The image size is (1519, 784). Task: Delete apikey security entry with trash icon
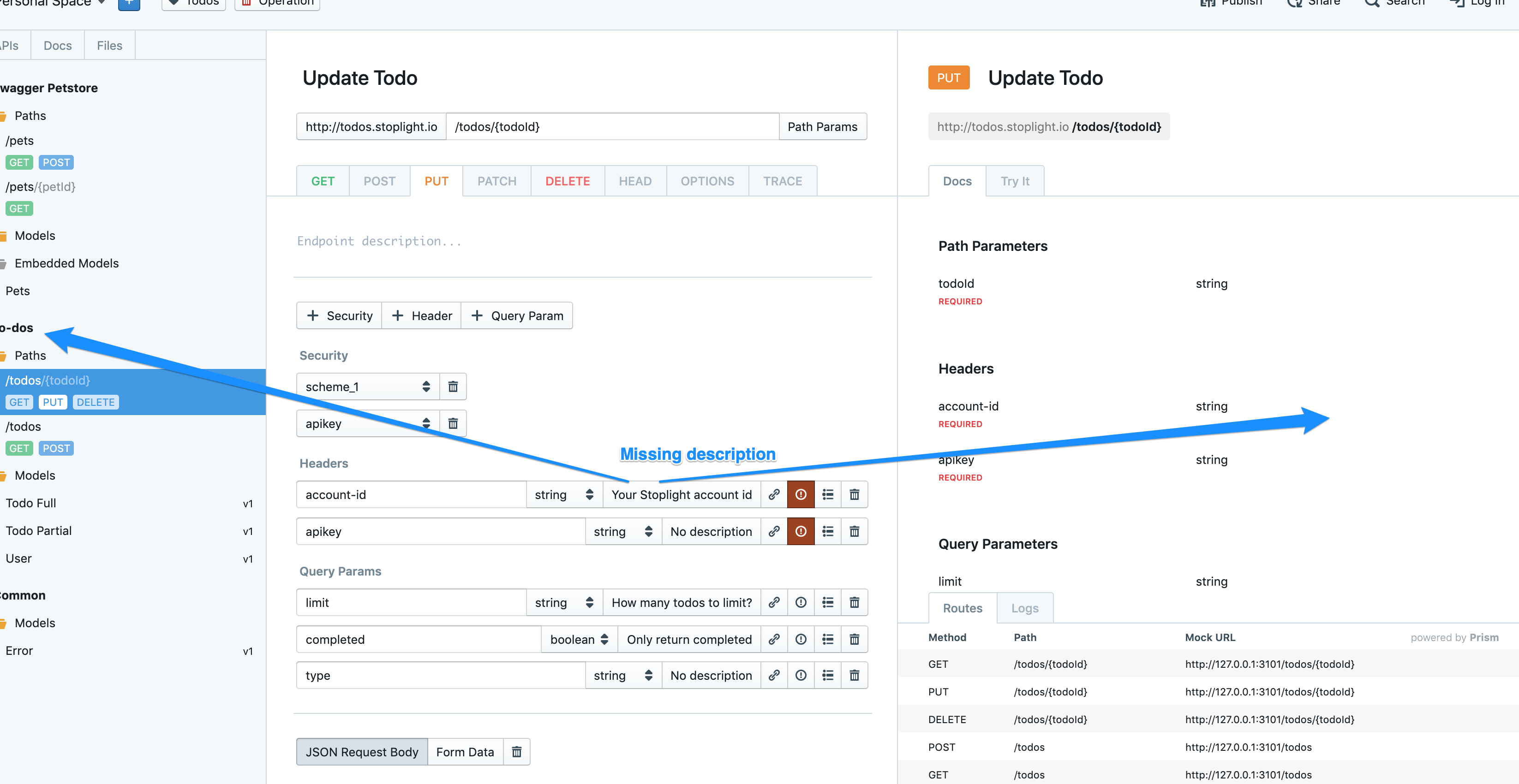[x=453, y=424]
